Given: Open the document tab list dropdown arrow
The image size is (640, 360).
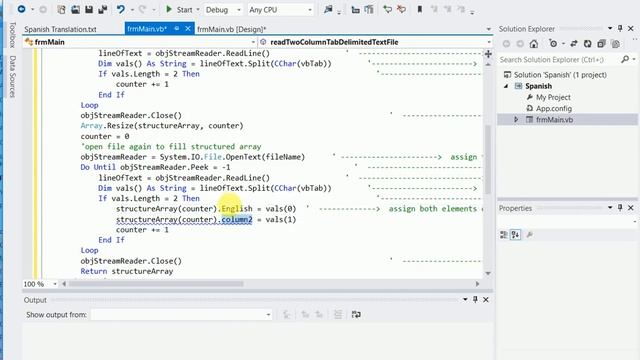Looking at the screenshot, I should (489, 29).
